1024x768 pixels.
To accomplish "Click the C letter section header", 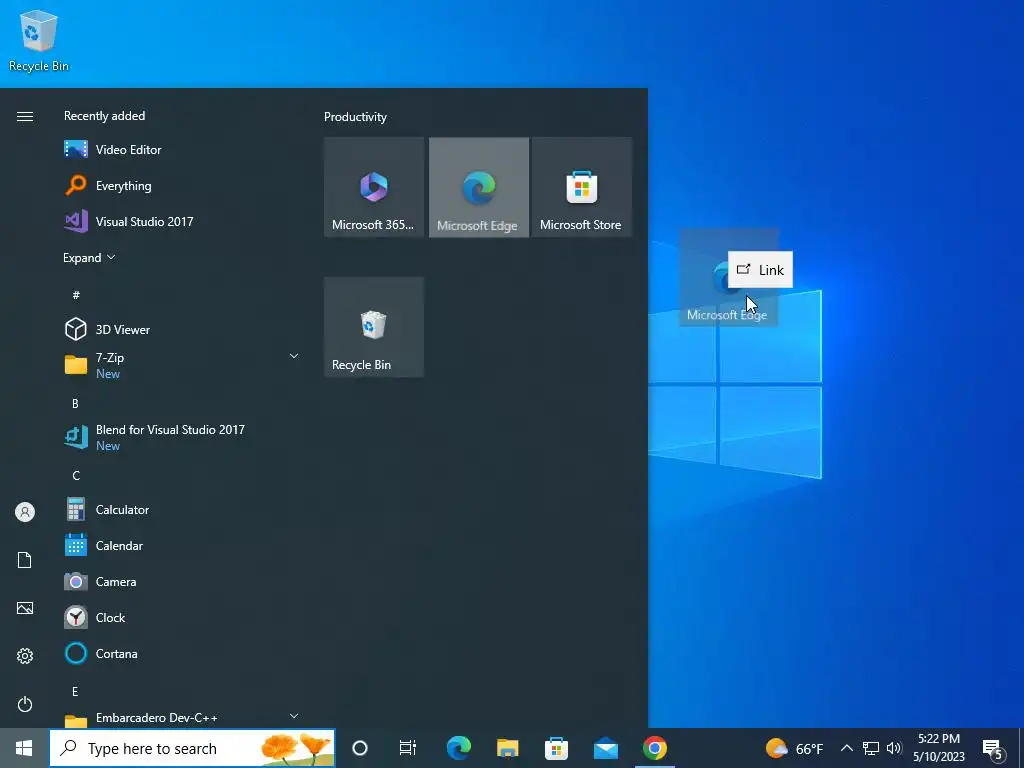I will pos(76,475).
